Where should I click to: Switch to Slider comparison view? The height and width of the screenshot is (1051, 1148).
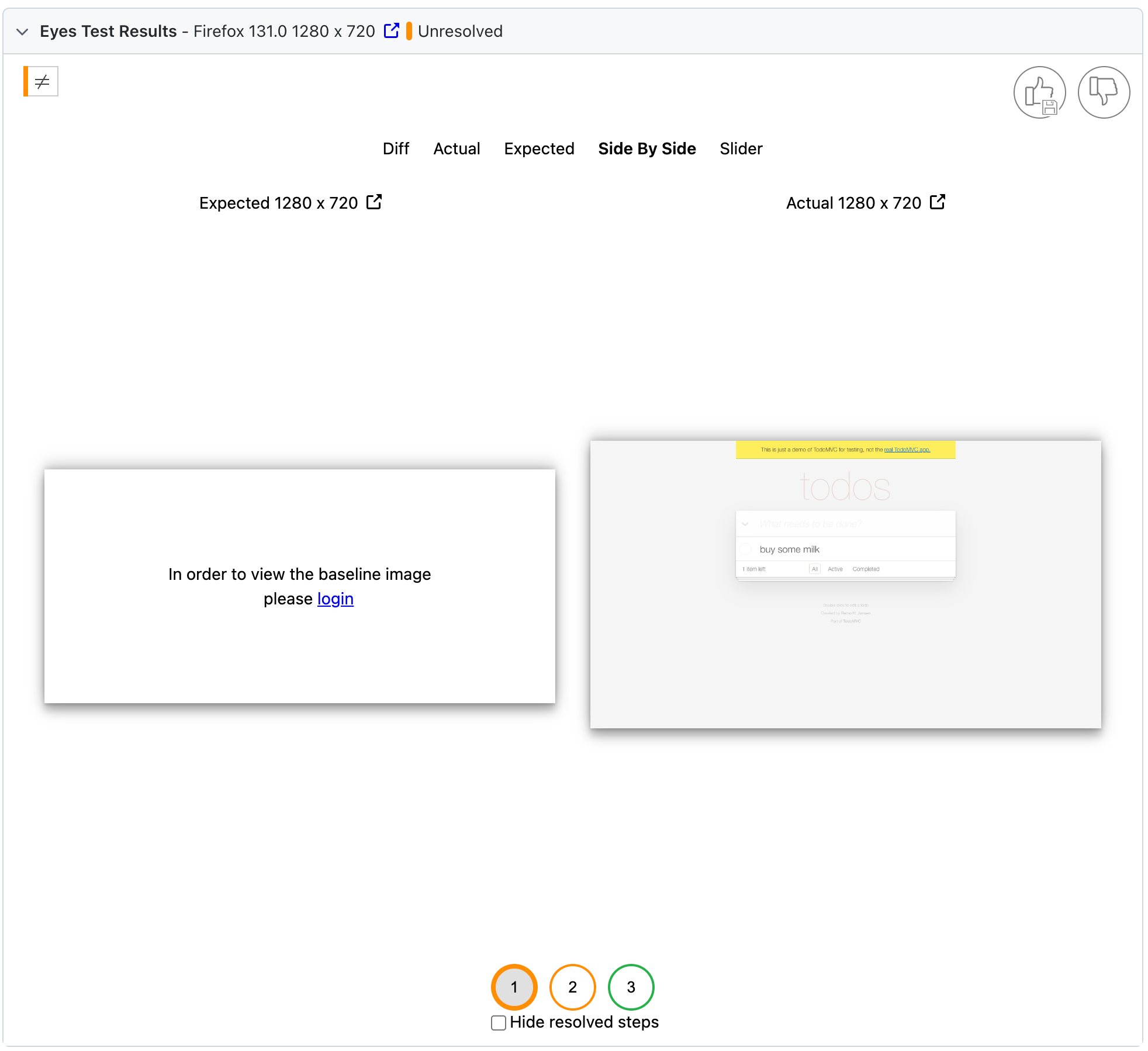[741, 149]
